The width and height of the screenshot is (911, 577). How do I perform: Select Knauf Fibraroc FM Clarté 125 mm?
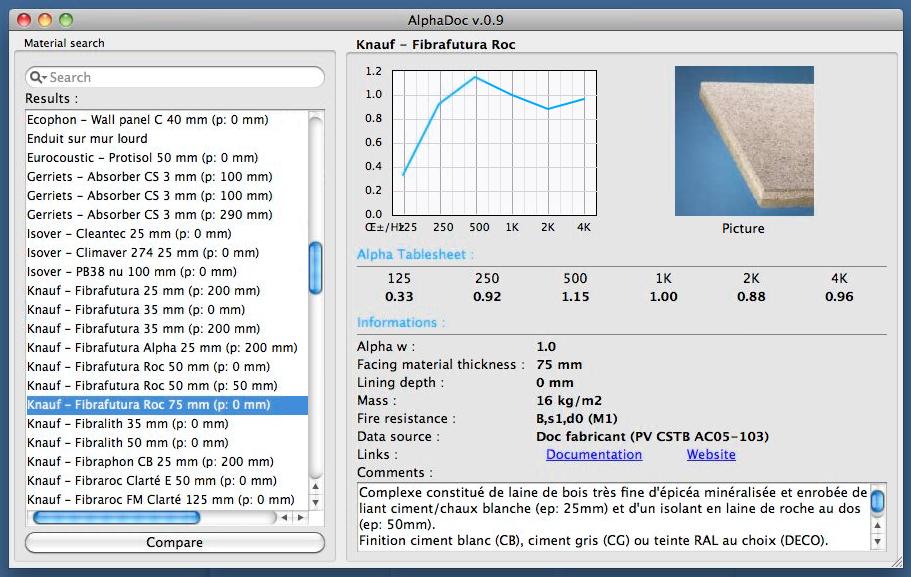pos(160,499)
